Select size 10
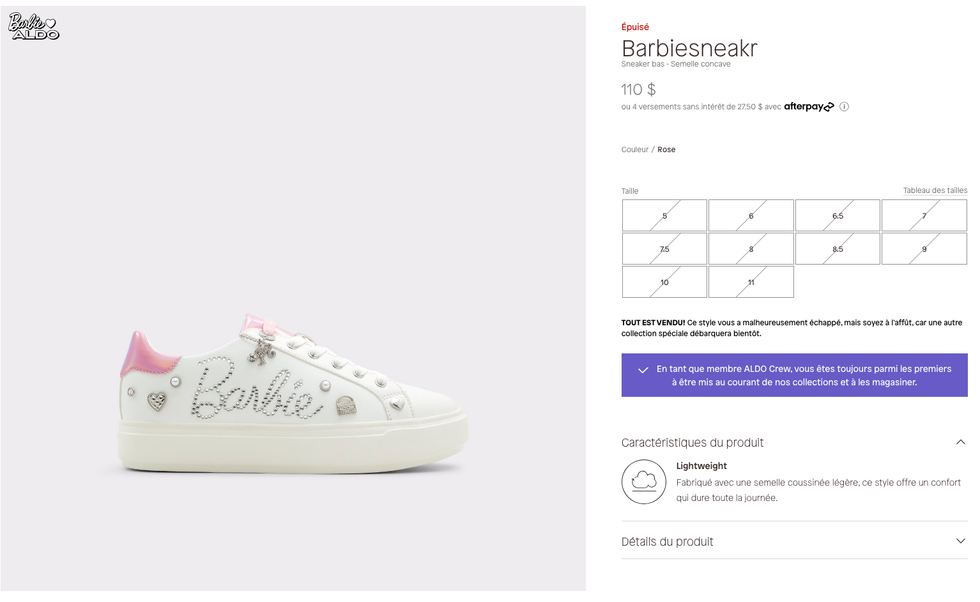The width and height of the screenshot is (980, 602). click(x=664, y=282)
